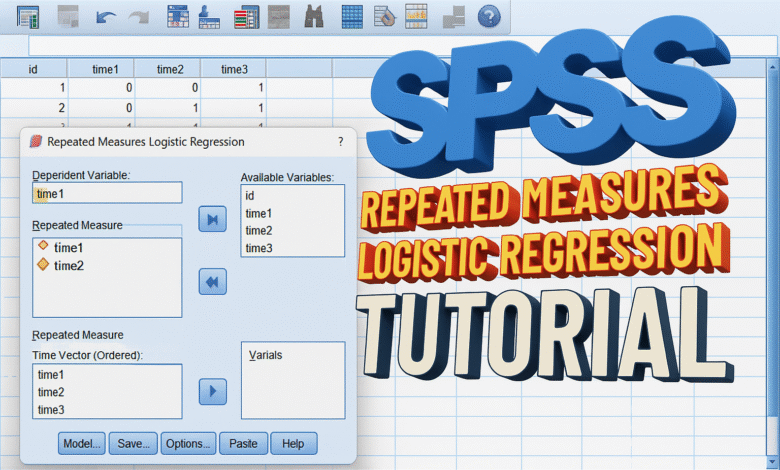Click the grayed-out second toolbar icon
The height and width of the screenshot is (470, 780).
coord(68,16)
